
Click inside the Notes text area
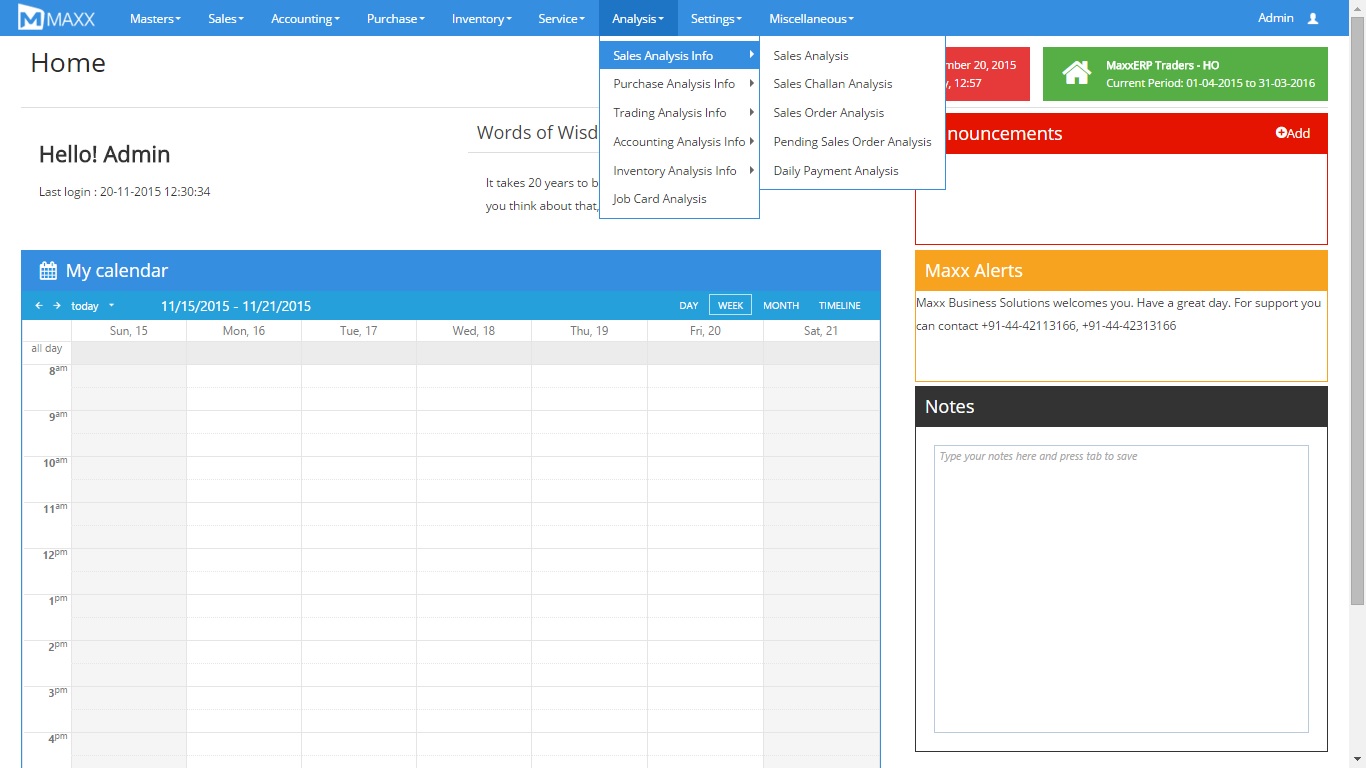(1120, 588)
